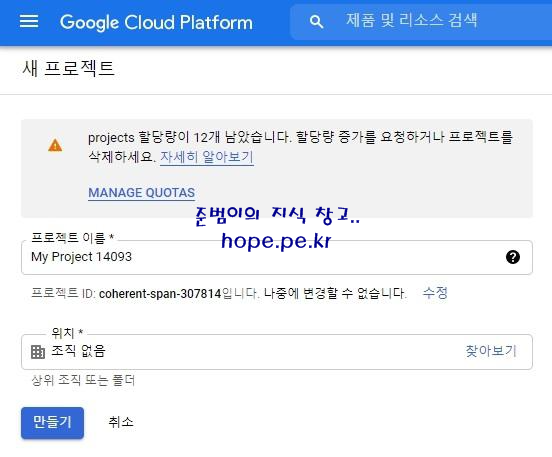Viewport: 552px width, 457px height.
Task: Click the orange quota warning icon
Action: [55, 145]
